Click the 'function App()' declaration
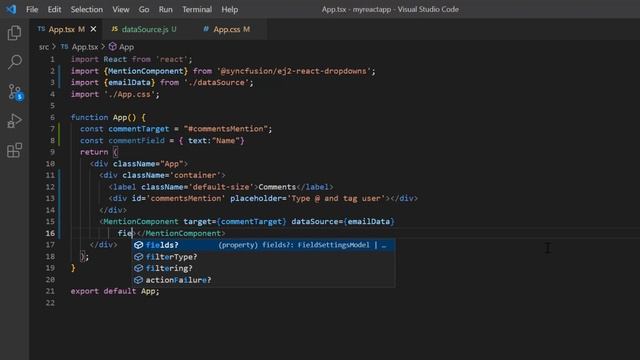The image size is (640, 360). coord(103,118)
